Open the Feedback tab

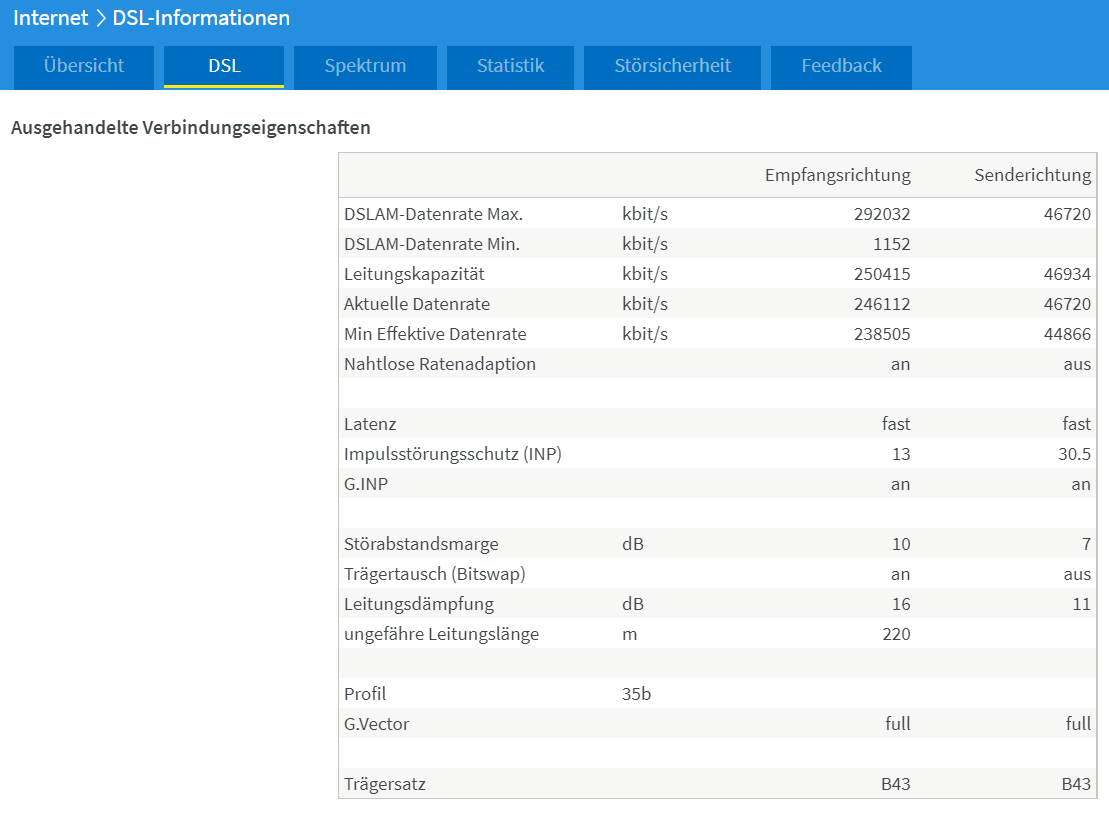click(x=841, y=67)
